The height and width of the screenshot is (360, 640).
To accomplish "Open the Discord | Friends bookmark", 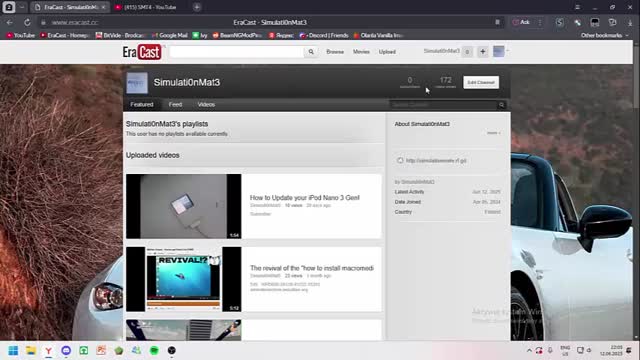I will coord(324,36).
